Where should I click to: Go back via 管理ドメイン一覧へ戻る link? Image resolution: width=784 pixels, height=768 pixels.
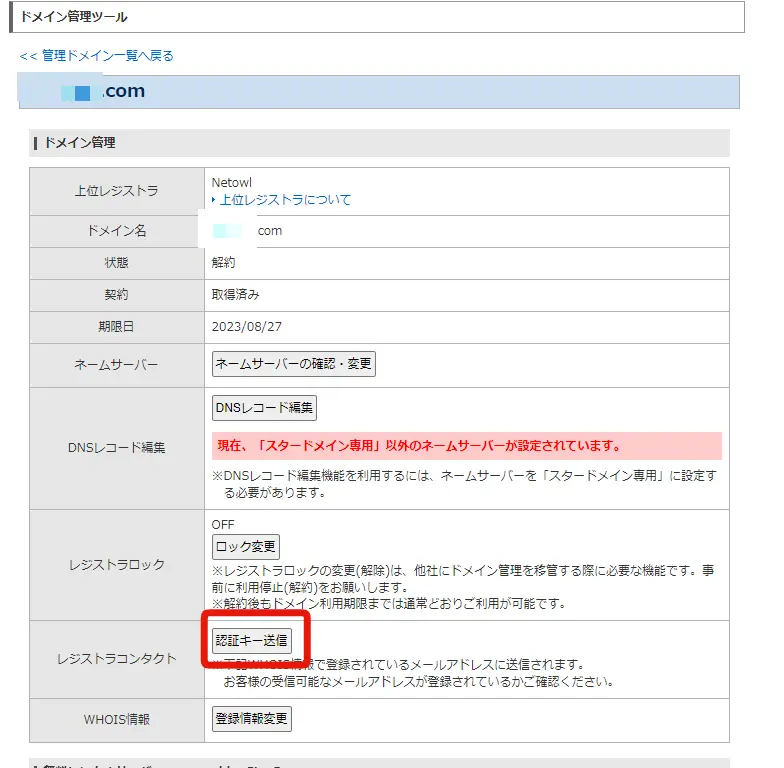(96, 56)
